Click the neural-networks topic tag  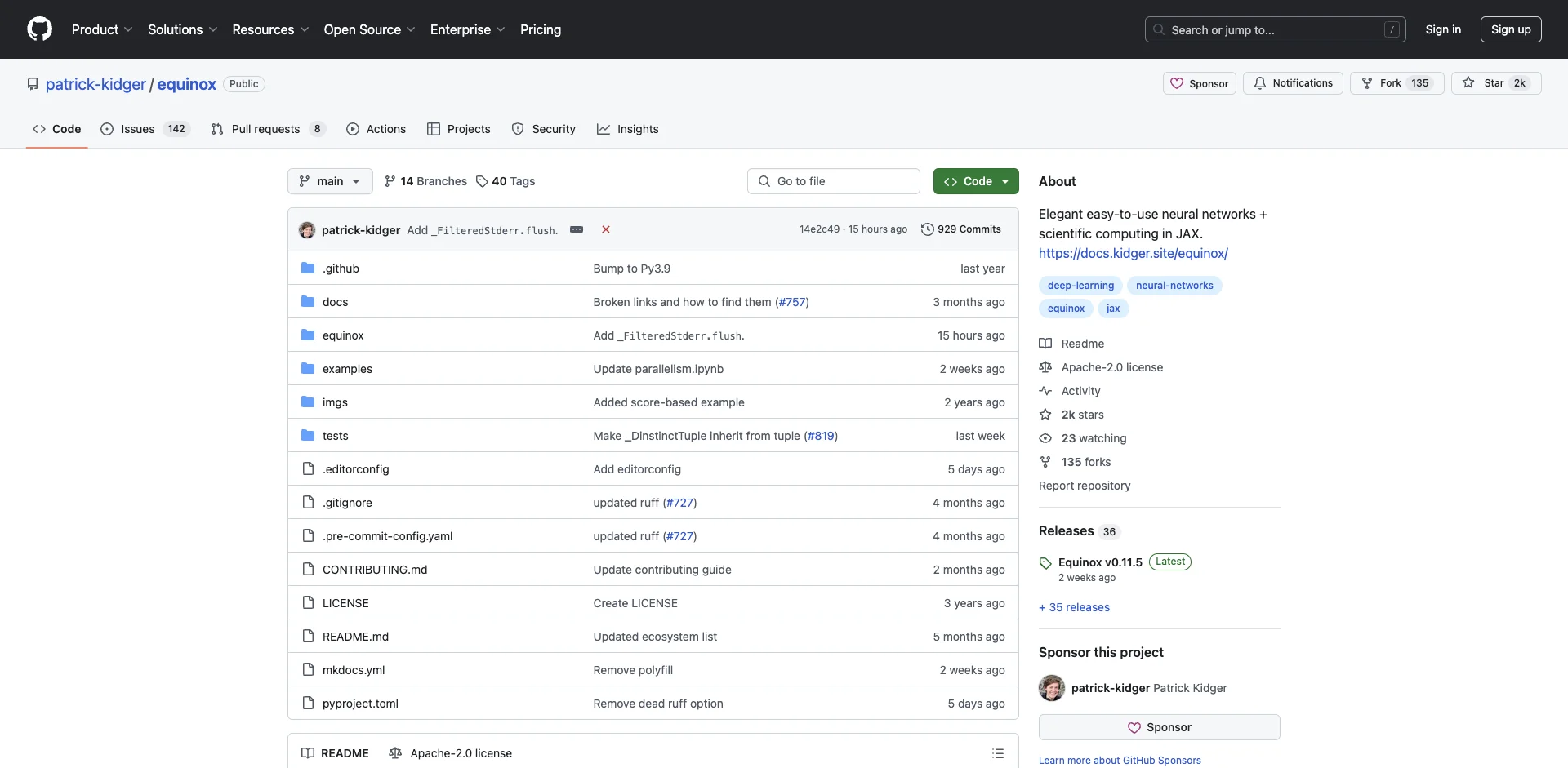pos(1174,286)
